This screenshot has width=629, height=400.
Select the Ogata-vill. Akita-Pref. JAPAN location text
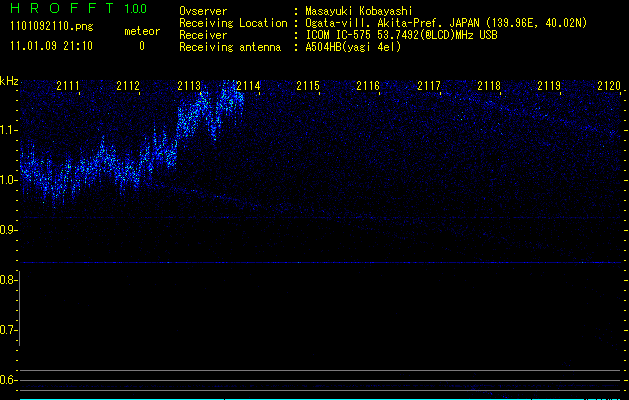[446, 23]
